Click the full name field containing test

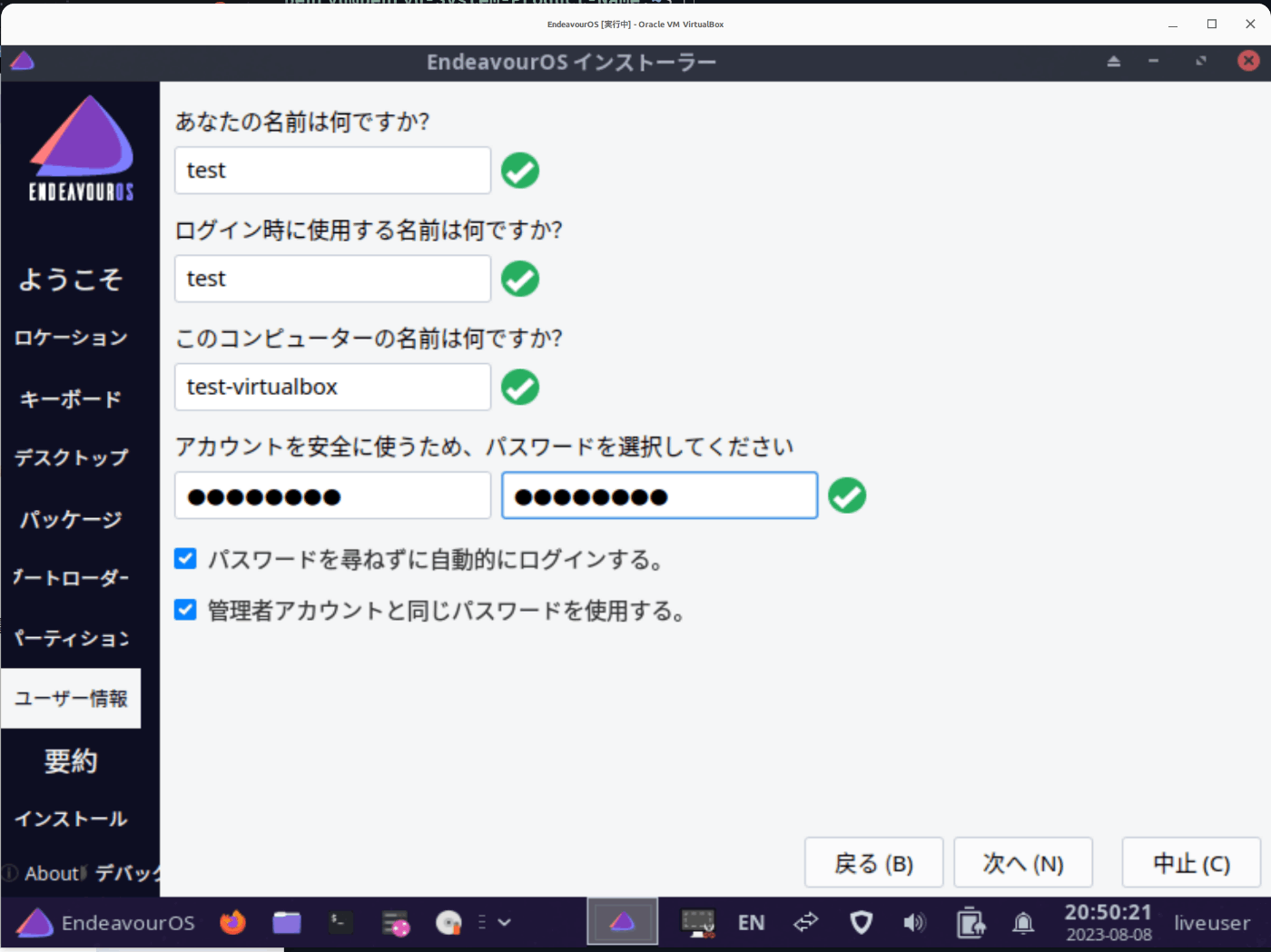pos(332,170)
